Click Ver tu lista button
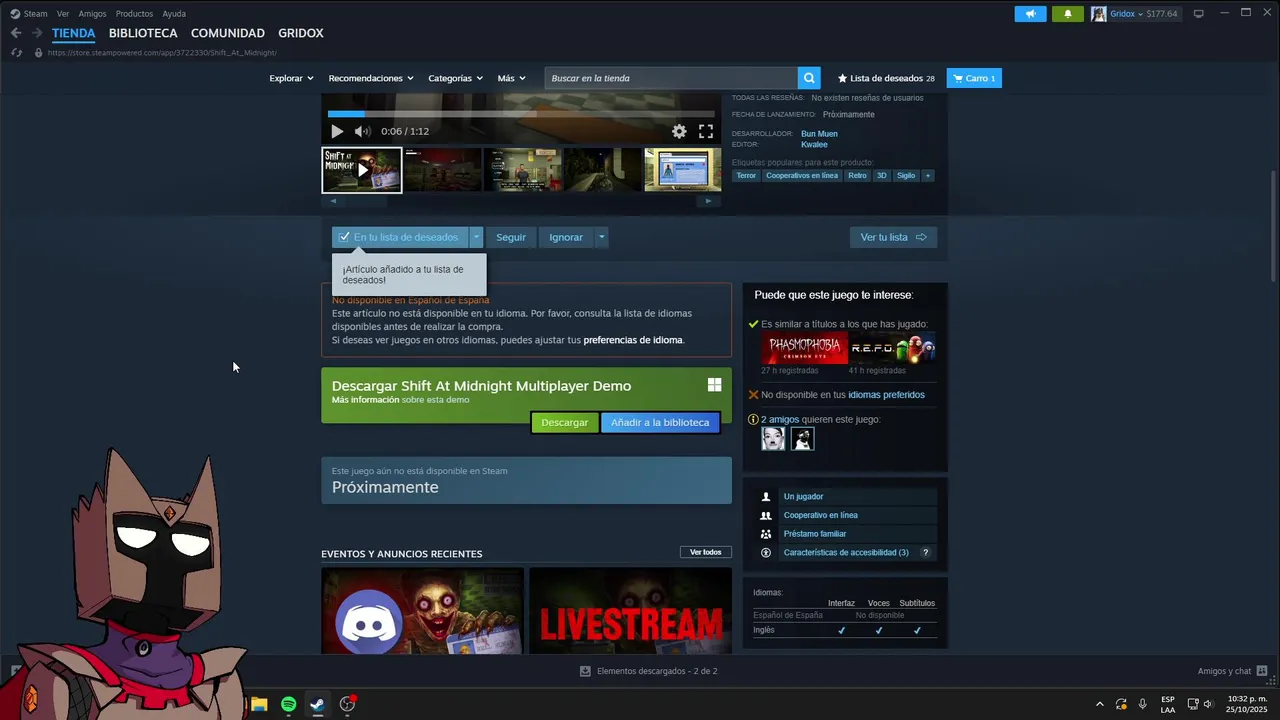 (893, 237)
